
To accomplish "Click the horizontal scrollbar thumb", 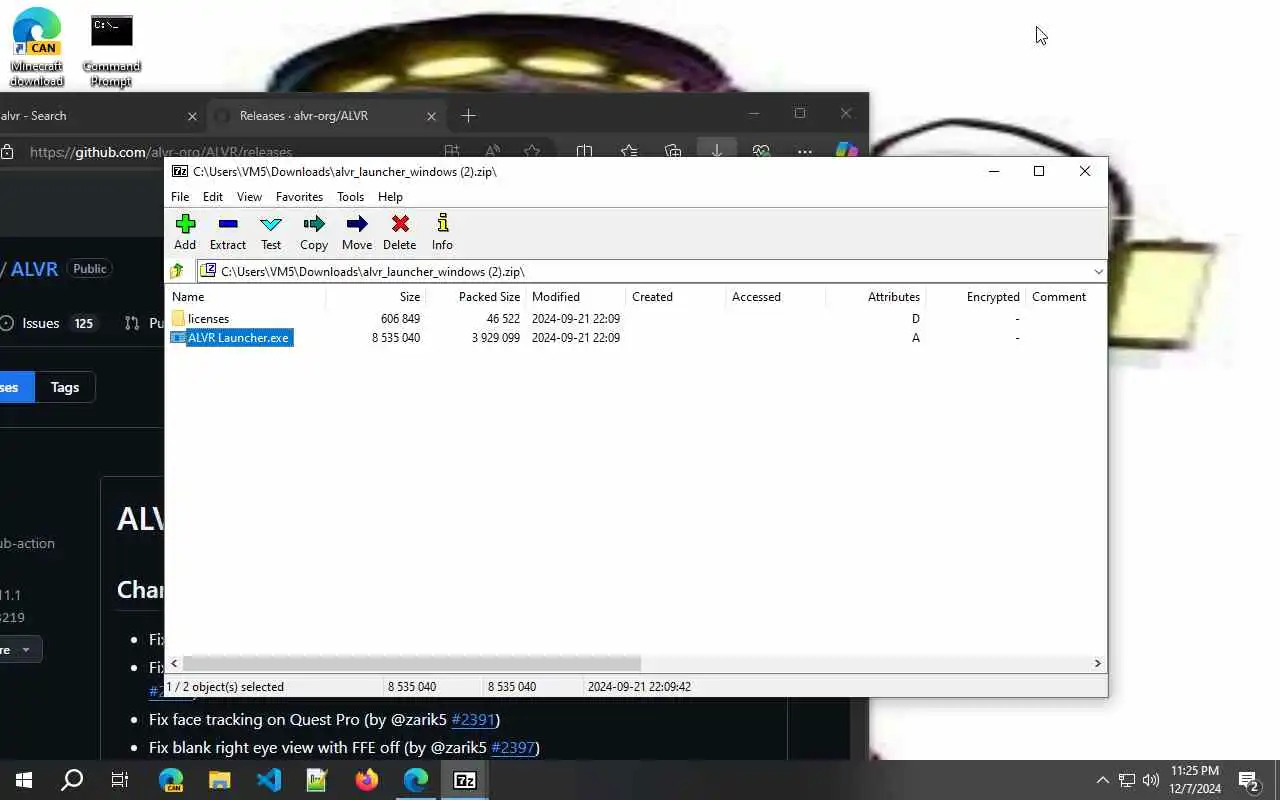I will coord(412,663).
